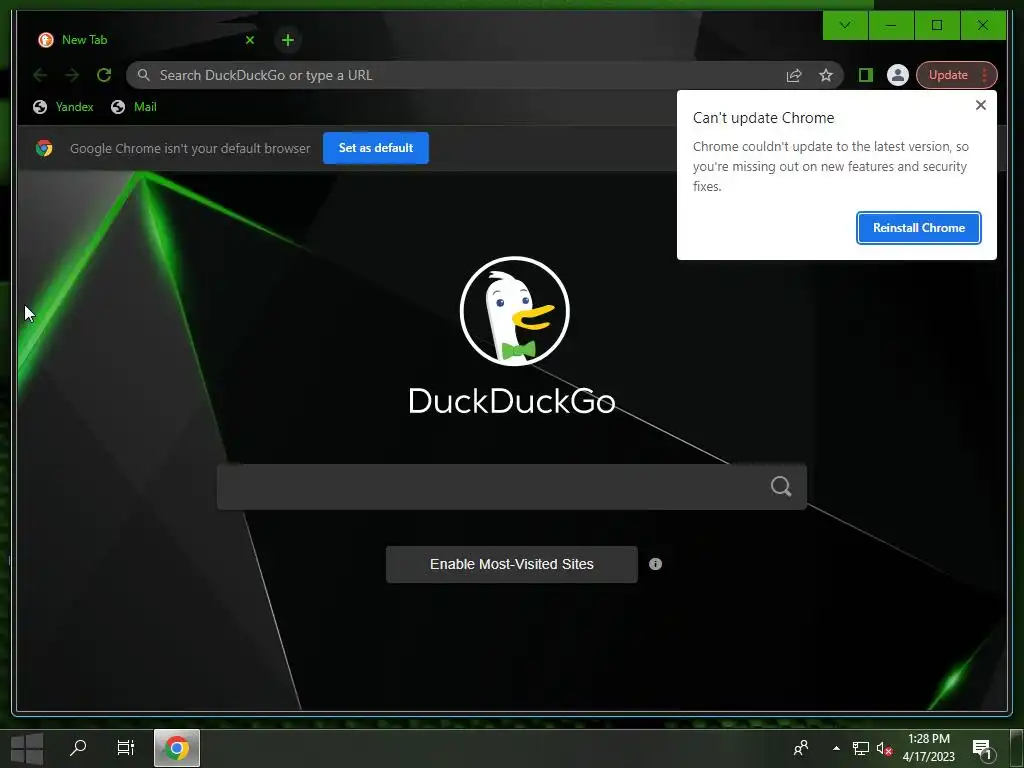The width and height of the screenshot is (1024, 768).
Task: Go forward with the forward arrow
Action: tap(72, 75)
